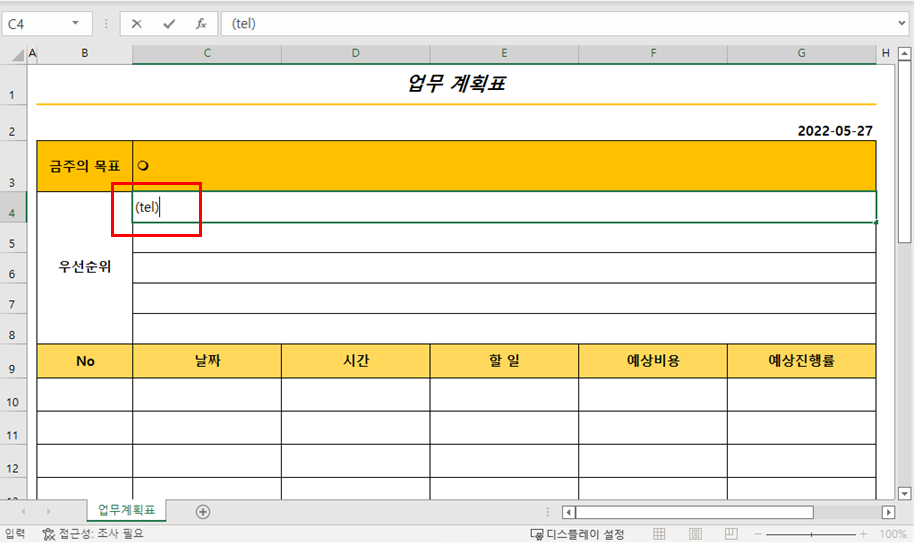
Task: Open the 업무계획표 sheet tab
Action: tap(126, 510)
